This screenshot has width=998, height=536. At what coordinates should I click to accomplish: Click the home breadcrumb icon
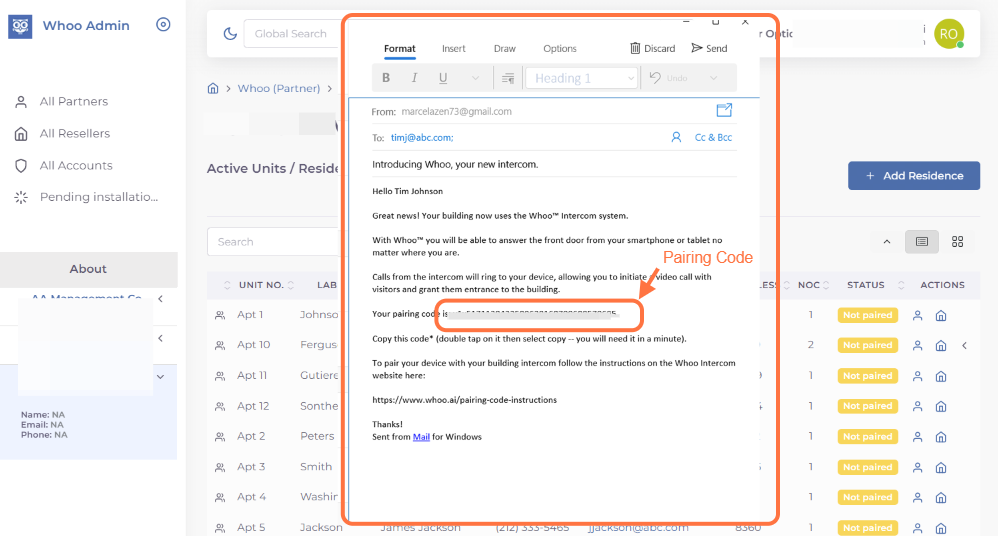click(x=213, y=88)
